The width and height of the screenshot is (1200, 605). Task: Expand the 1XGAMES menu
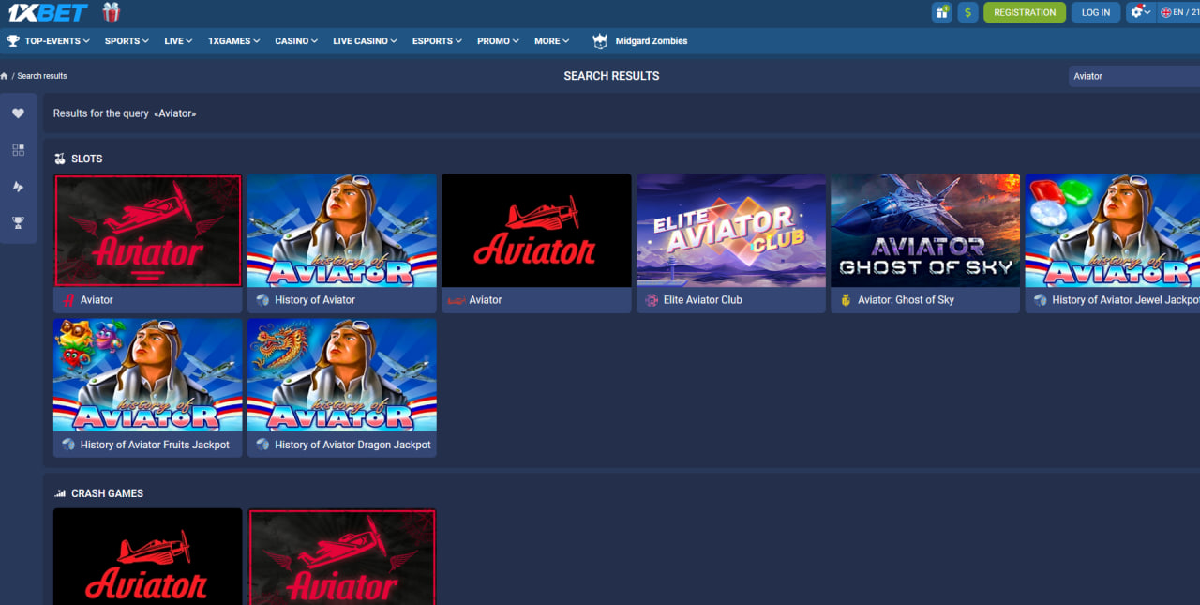pyautogui.click(x=234, y=41)
